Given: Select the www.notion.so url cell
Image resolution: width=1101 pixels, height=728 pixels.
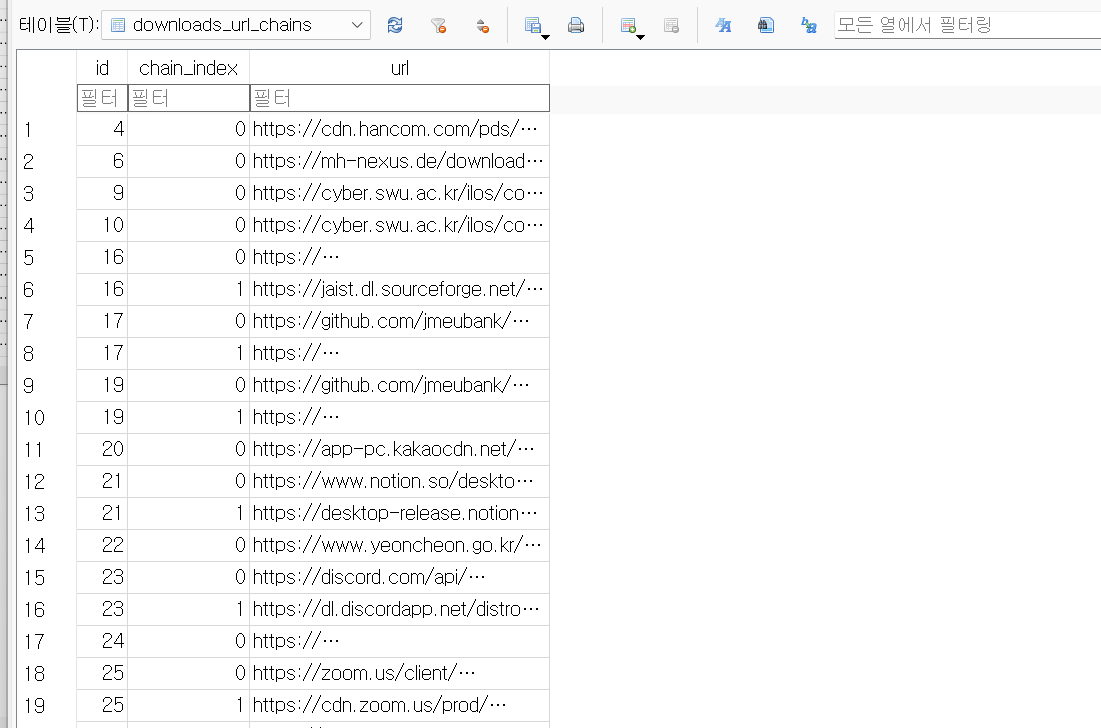Looking at the screenshot, I should click(x=400, y=481).
